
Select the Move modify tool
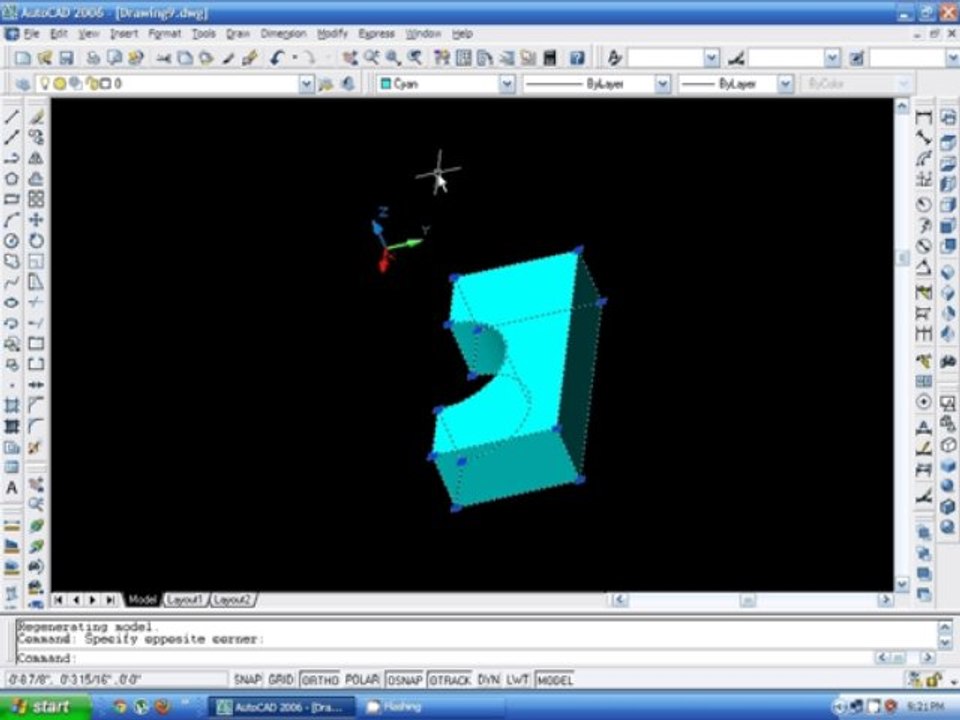[x=36, y=220]
